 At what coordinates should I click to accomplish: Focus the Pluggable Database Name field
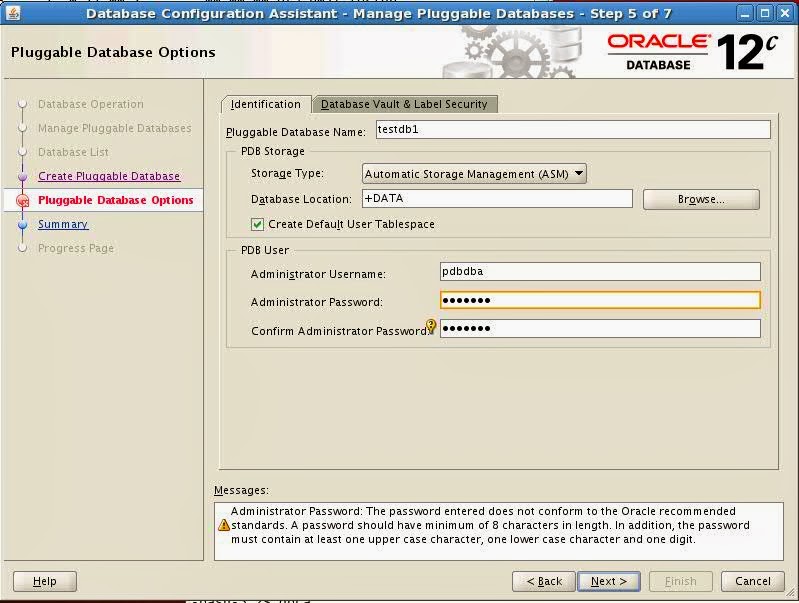point(573,129)
